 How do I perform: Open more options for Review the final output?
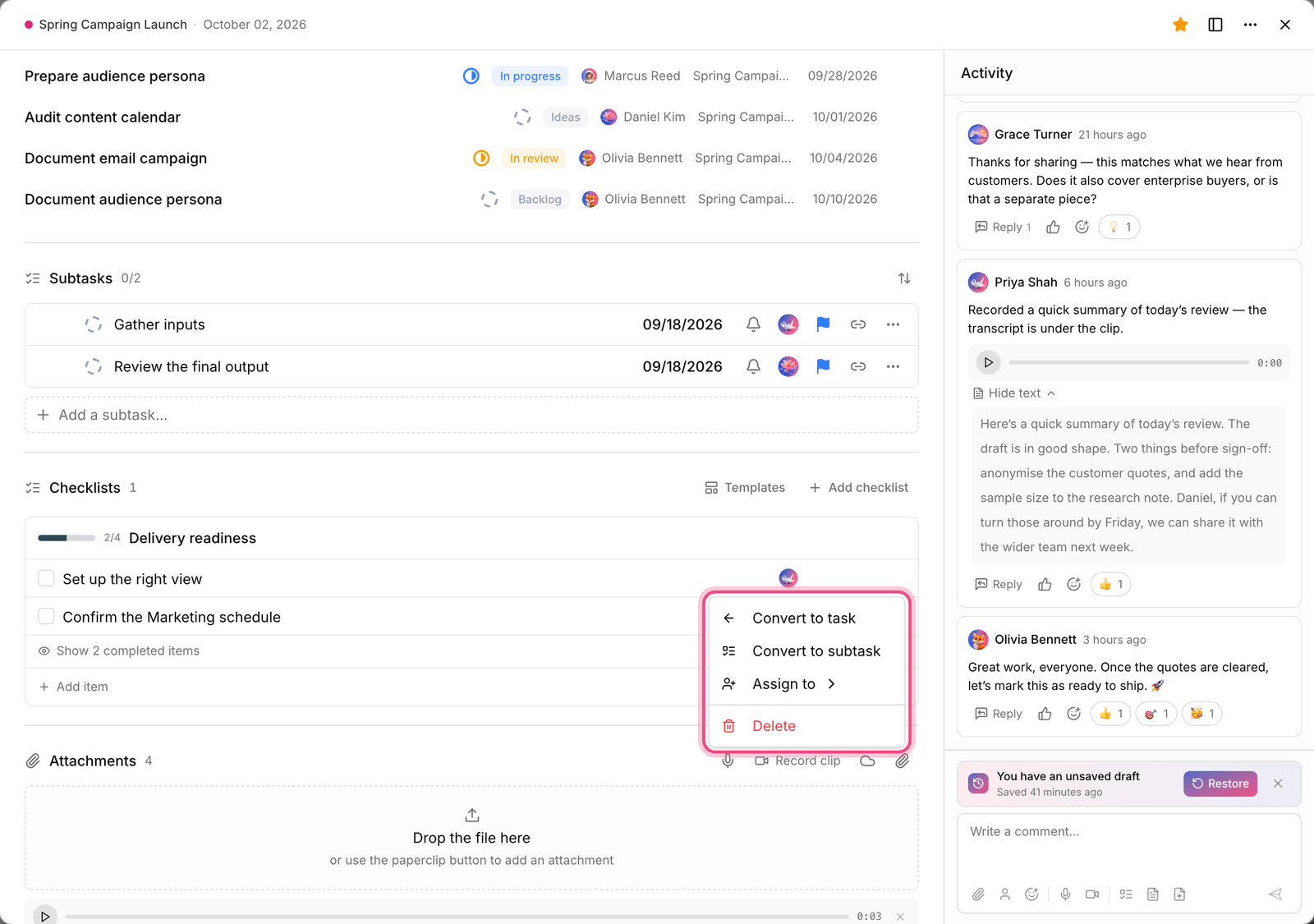point(893,366)
